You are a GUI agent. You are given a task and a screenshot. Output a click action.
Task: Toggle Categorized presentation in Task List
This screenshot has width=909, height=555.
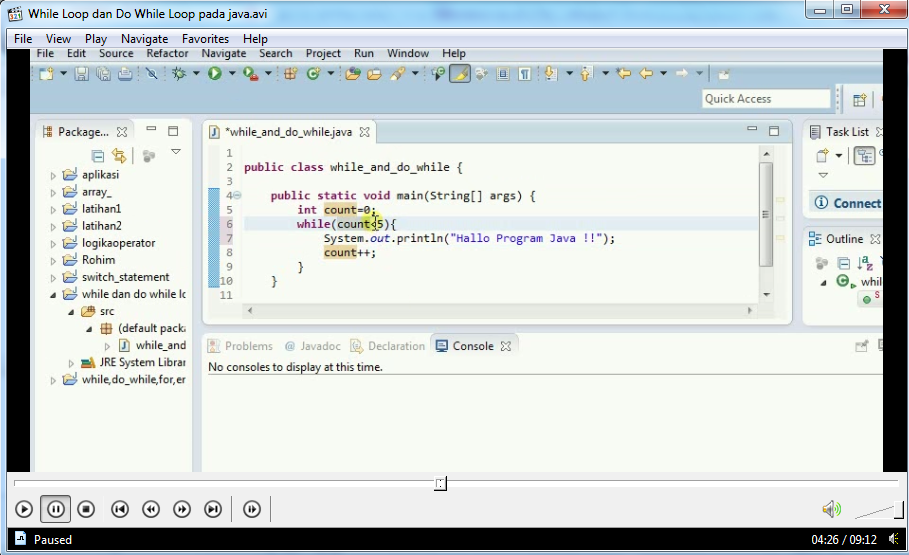pos(864,156)
